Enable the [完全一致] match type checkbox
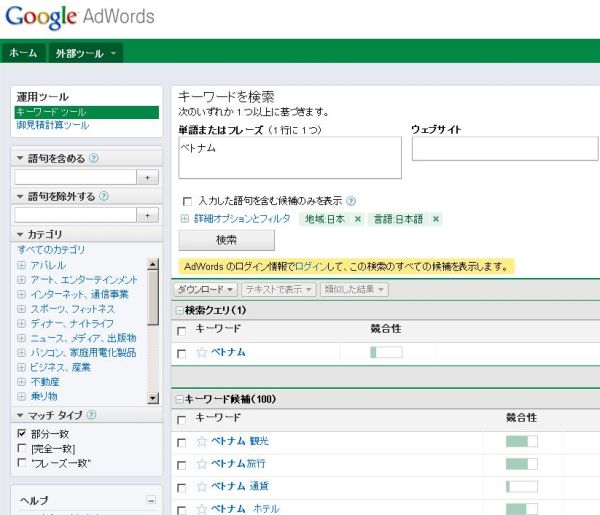 pos(22,449)
